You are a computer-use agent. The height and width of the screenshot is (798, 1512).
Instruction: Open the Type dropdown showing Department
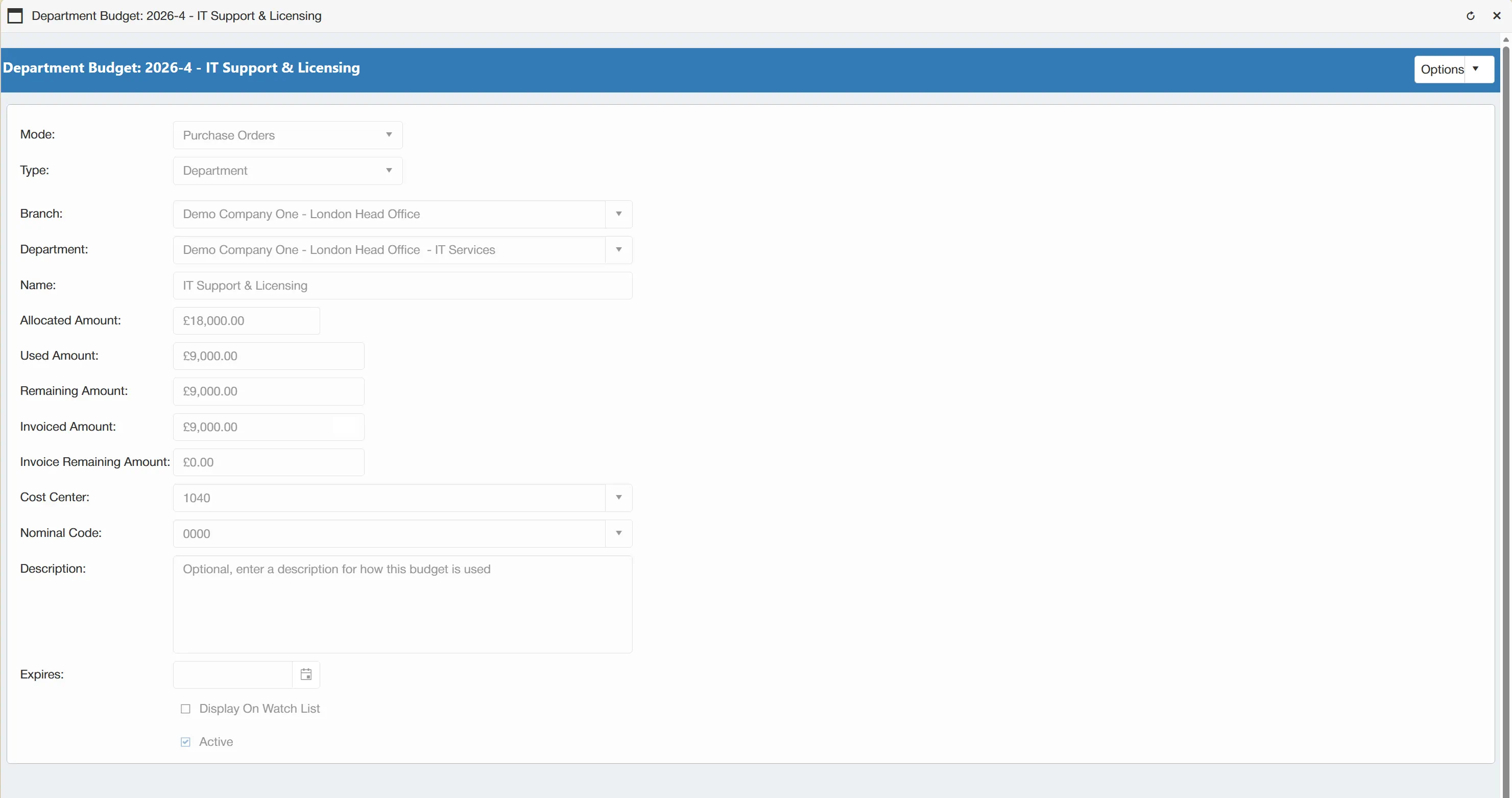point(287,170)
